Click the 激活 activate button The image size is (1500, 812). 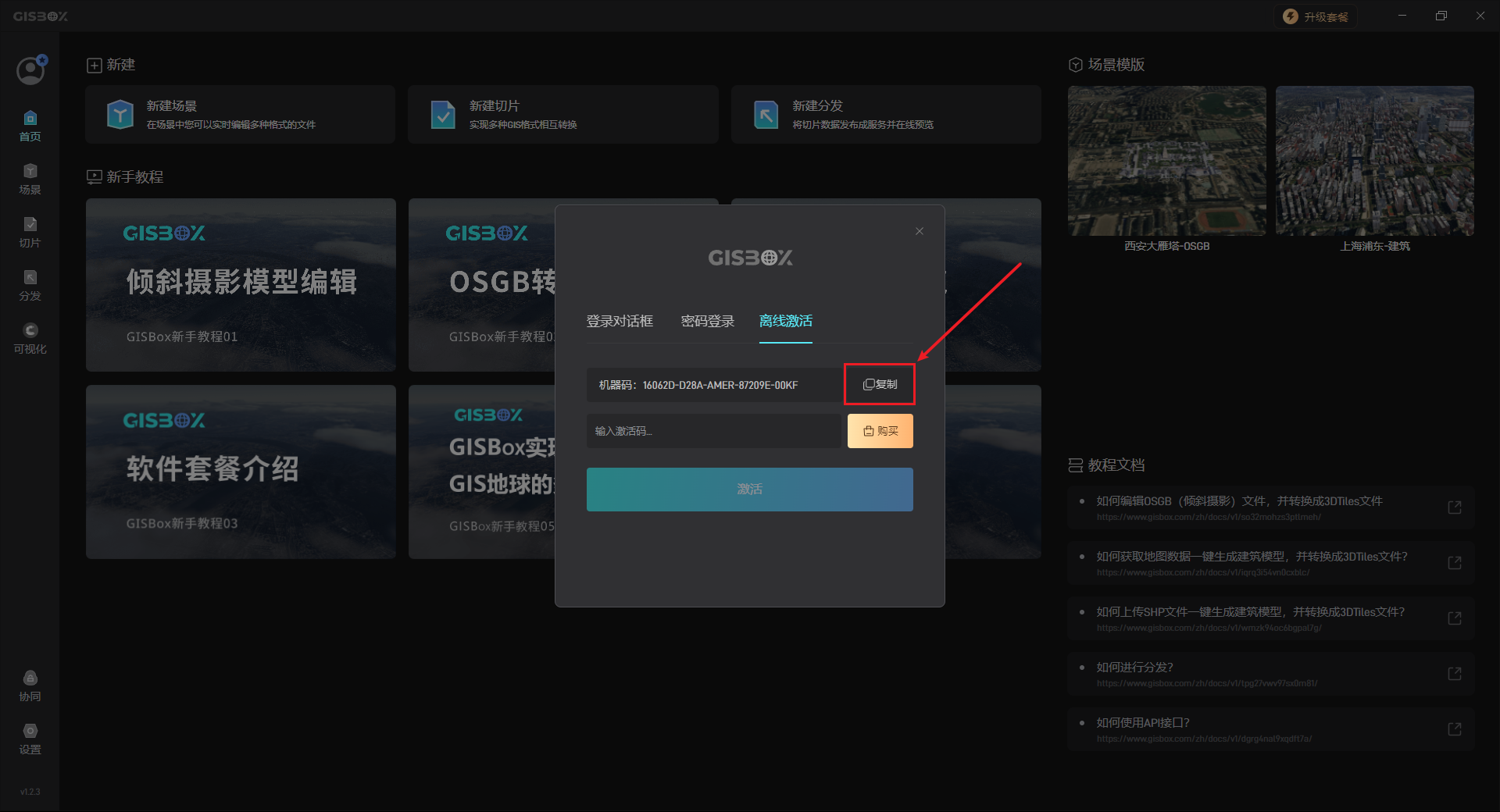pos(750,490)
